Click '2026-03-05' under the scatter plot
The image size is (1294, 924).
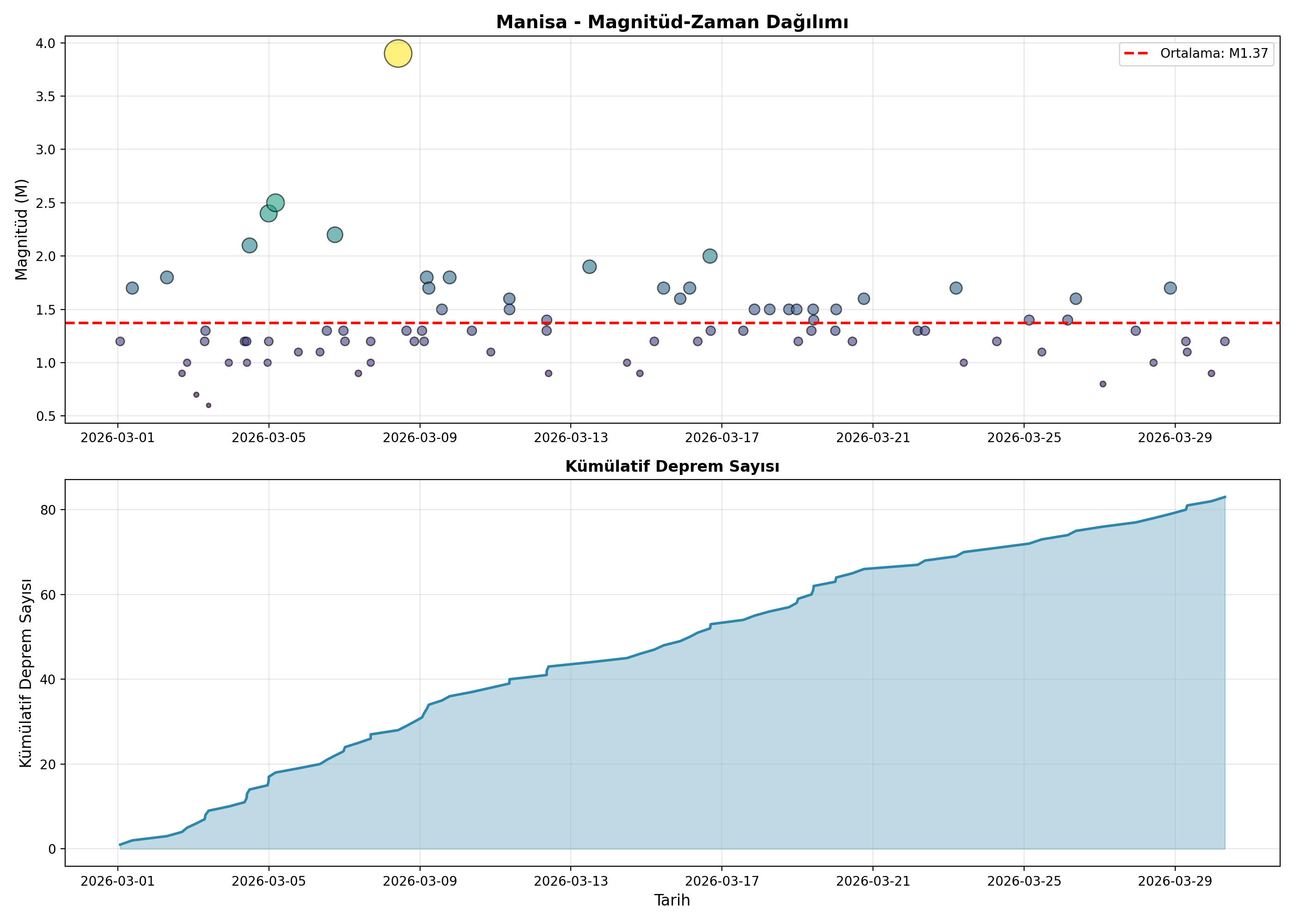tap(269, 438)
